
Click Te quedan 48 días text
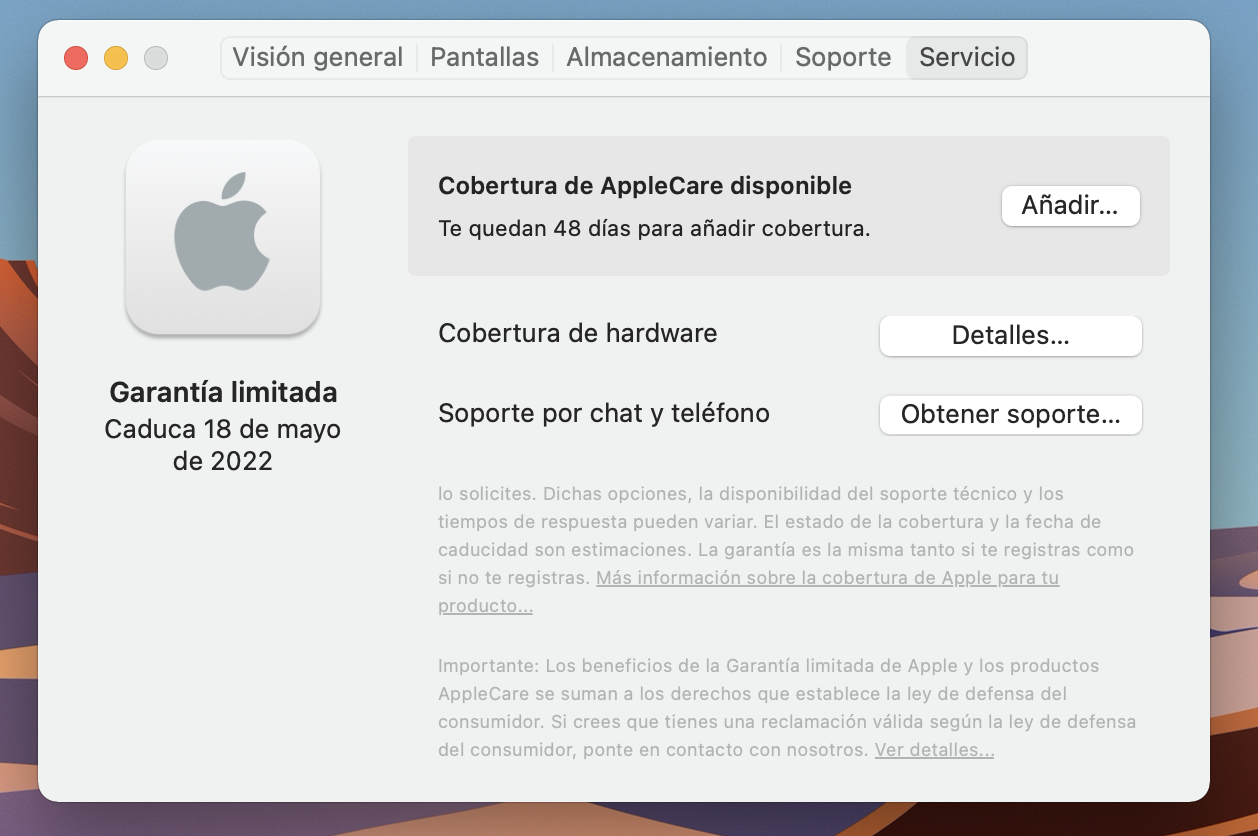[654, 228]
